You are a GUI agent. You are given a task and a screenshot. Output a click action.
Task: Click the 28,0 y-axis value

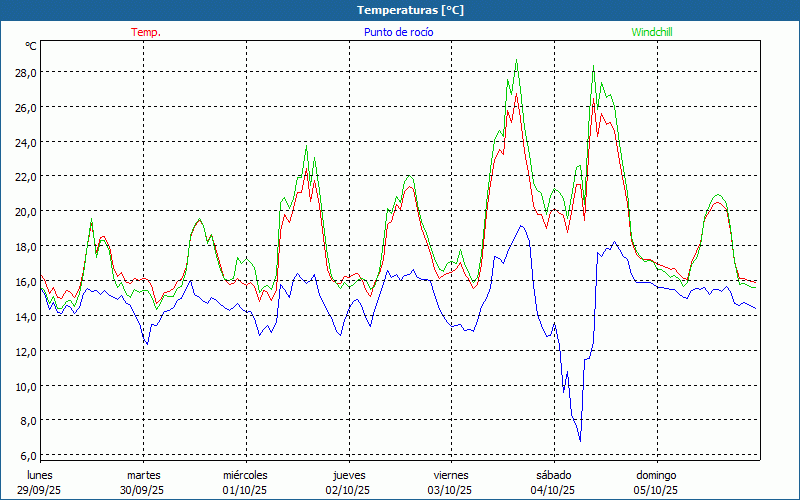coord(25,73)
